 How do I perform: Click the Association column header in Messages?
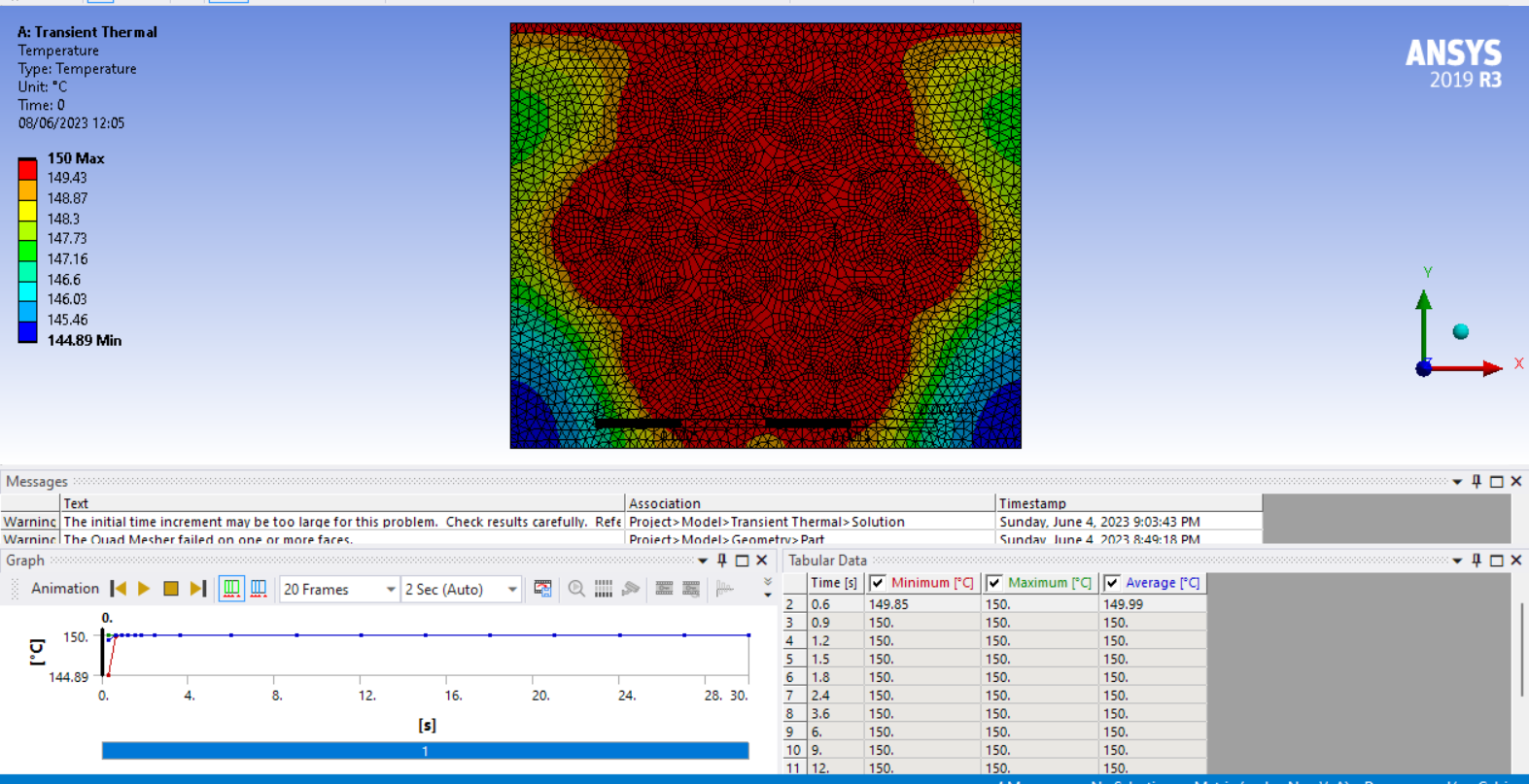click(810, 503)
